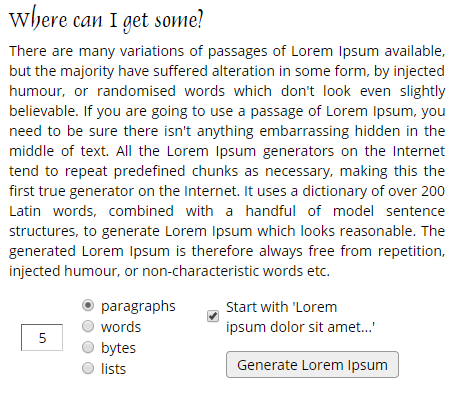Click 'non-characteristic' in the last line
The height and width of the screenshot is (395, 458).
[x=200, y=271]
